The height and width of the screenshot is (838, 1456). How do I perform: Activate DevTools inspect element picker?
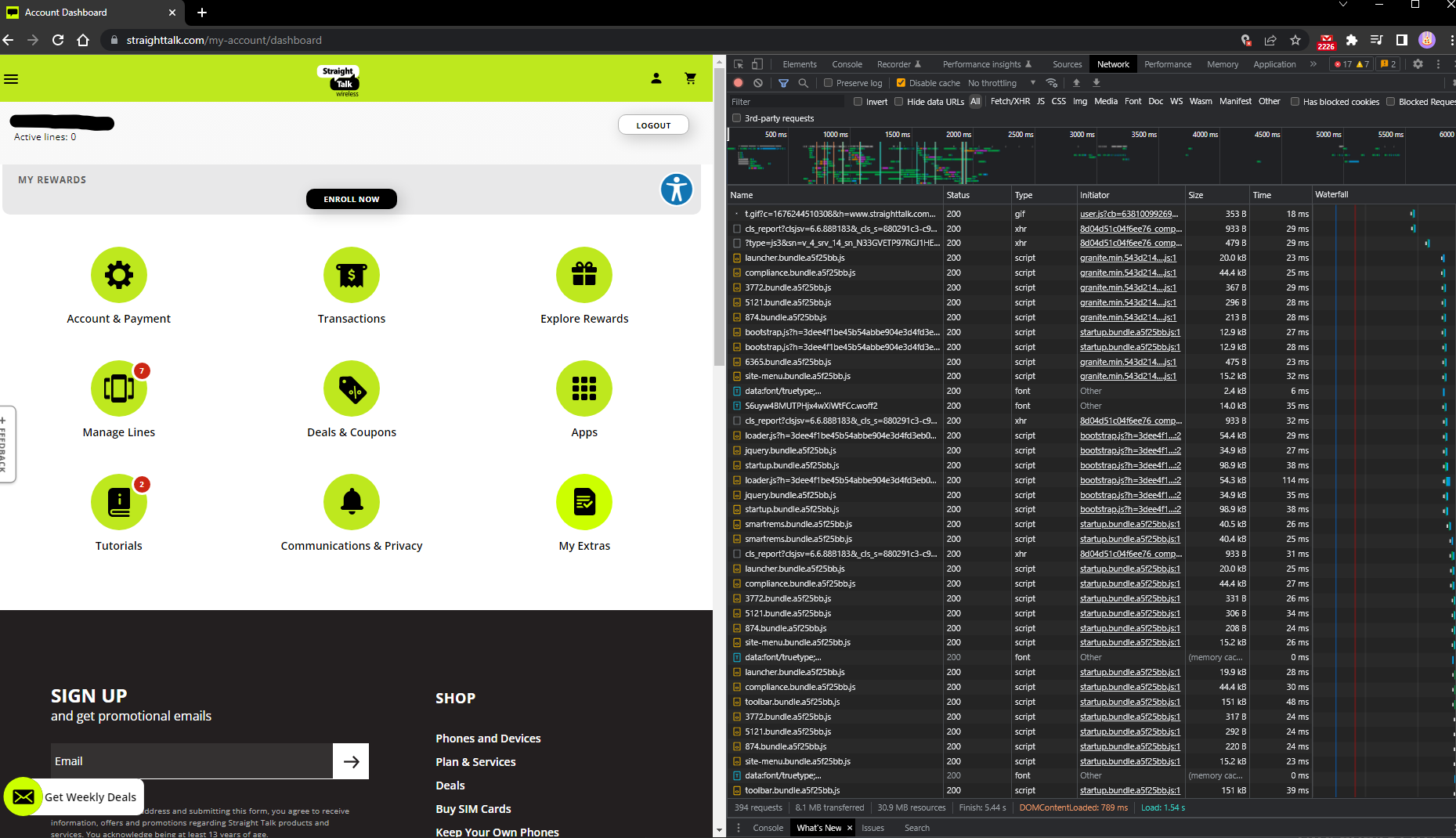pyautogui.click(x=739, y=64)
